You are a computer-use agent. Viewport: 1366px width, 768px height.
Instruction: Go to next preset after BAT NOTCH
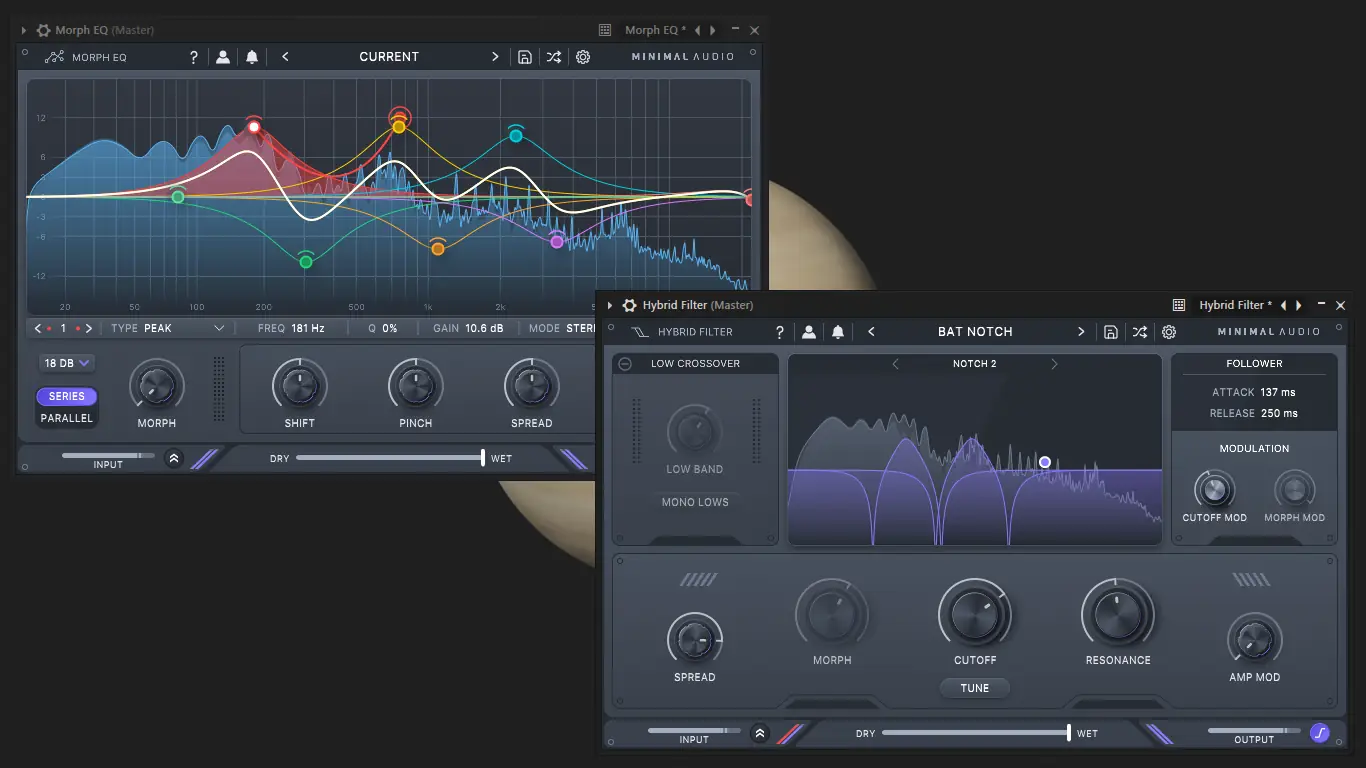click(1081, 332)
